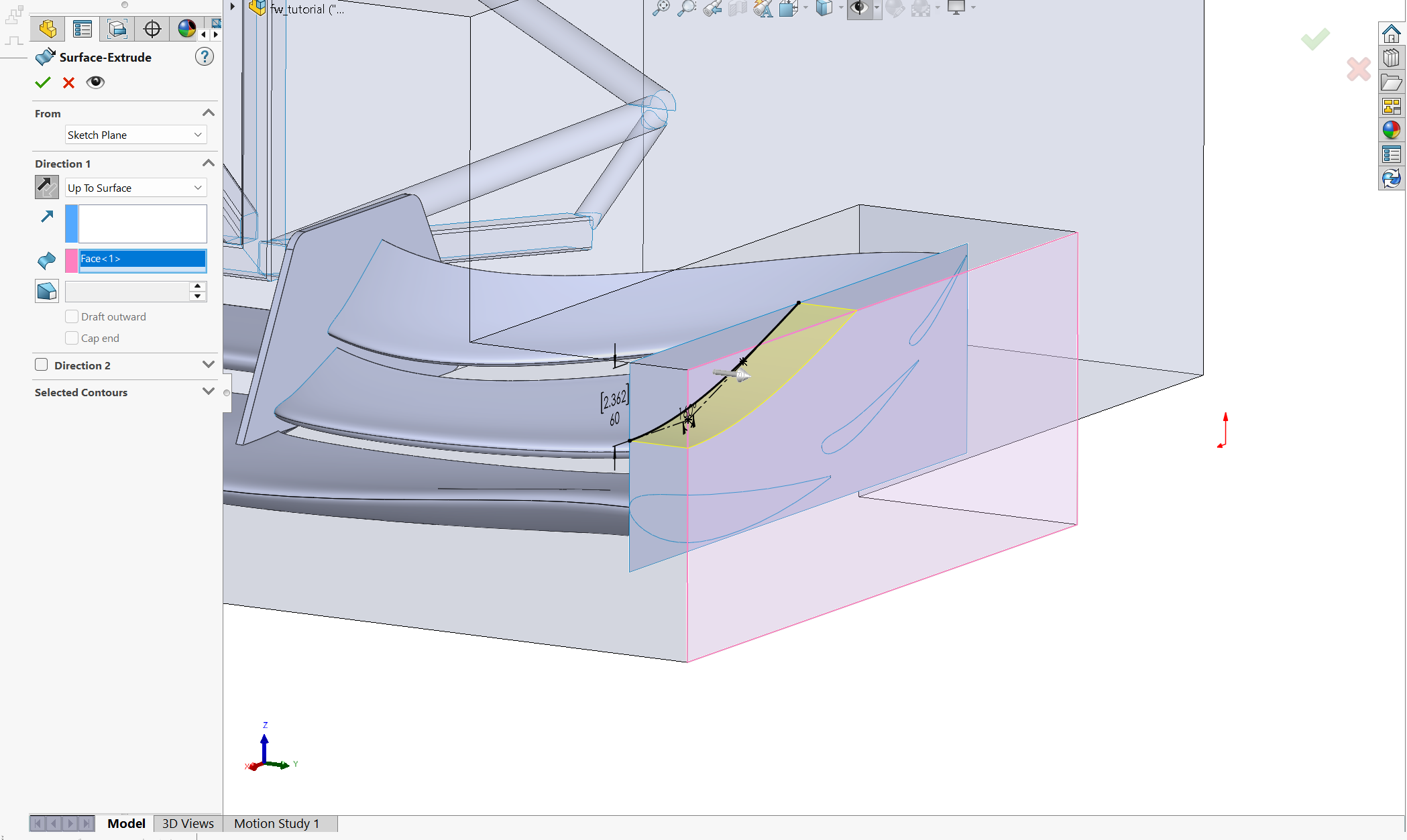Enable the Draft outward checkbox
Screen dimensions: 1407x840
[x=72, y=316]
